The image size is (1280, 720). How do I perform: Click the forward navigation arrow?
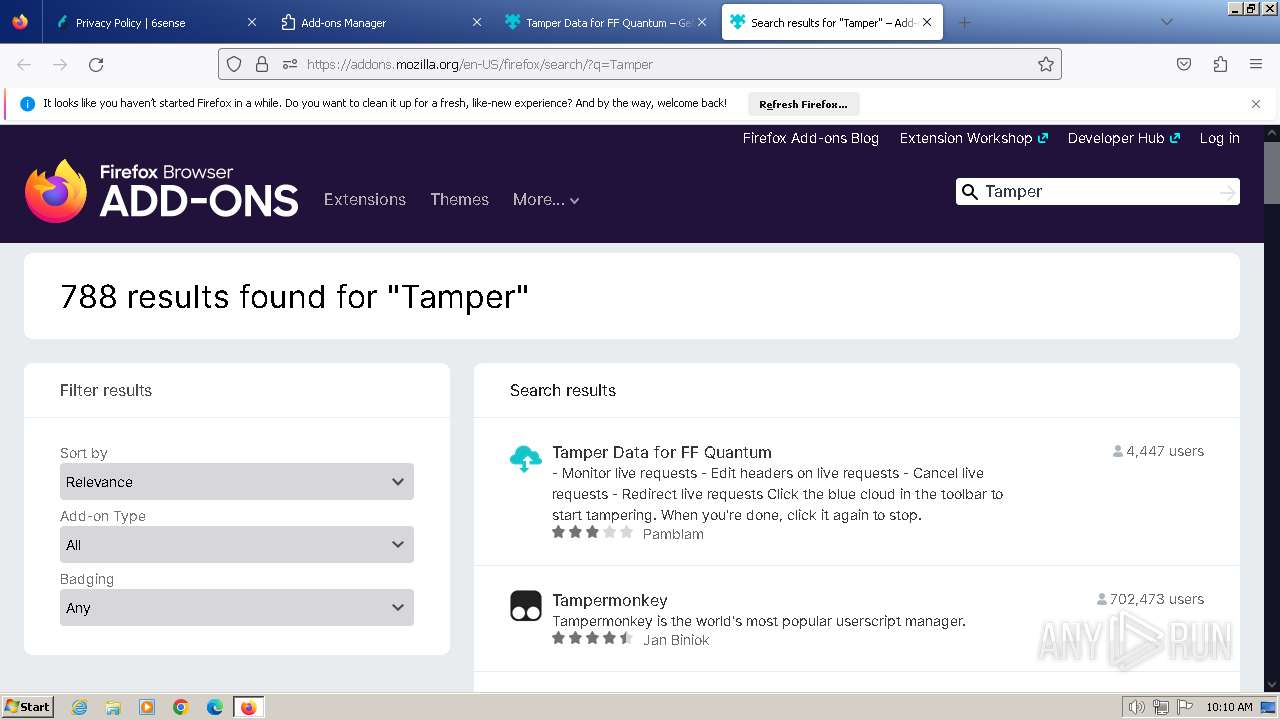(60, 64)
